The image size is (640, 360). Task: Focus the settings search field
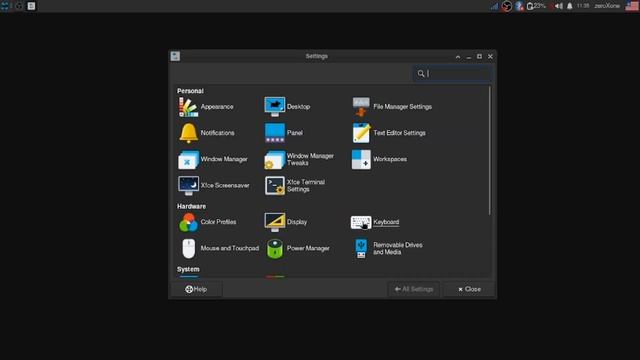pos(452,73)
